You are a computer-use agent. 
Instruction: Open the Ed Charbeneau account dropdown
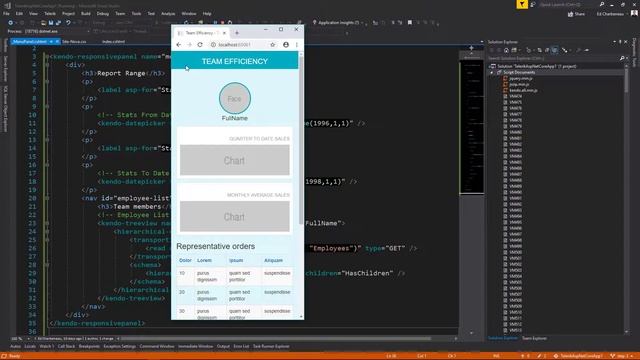click(612, 14)
